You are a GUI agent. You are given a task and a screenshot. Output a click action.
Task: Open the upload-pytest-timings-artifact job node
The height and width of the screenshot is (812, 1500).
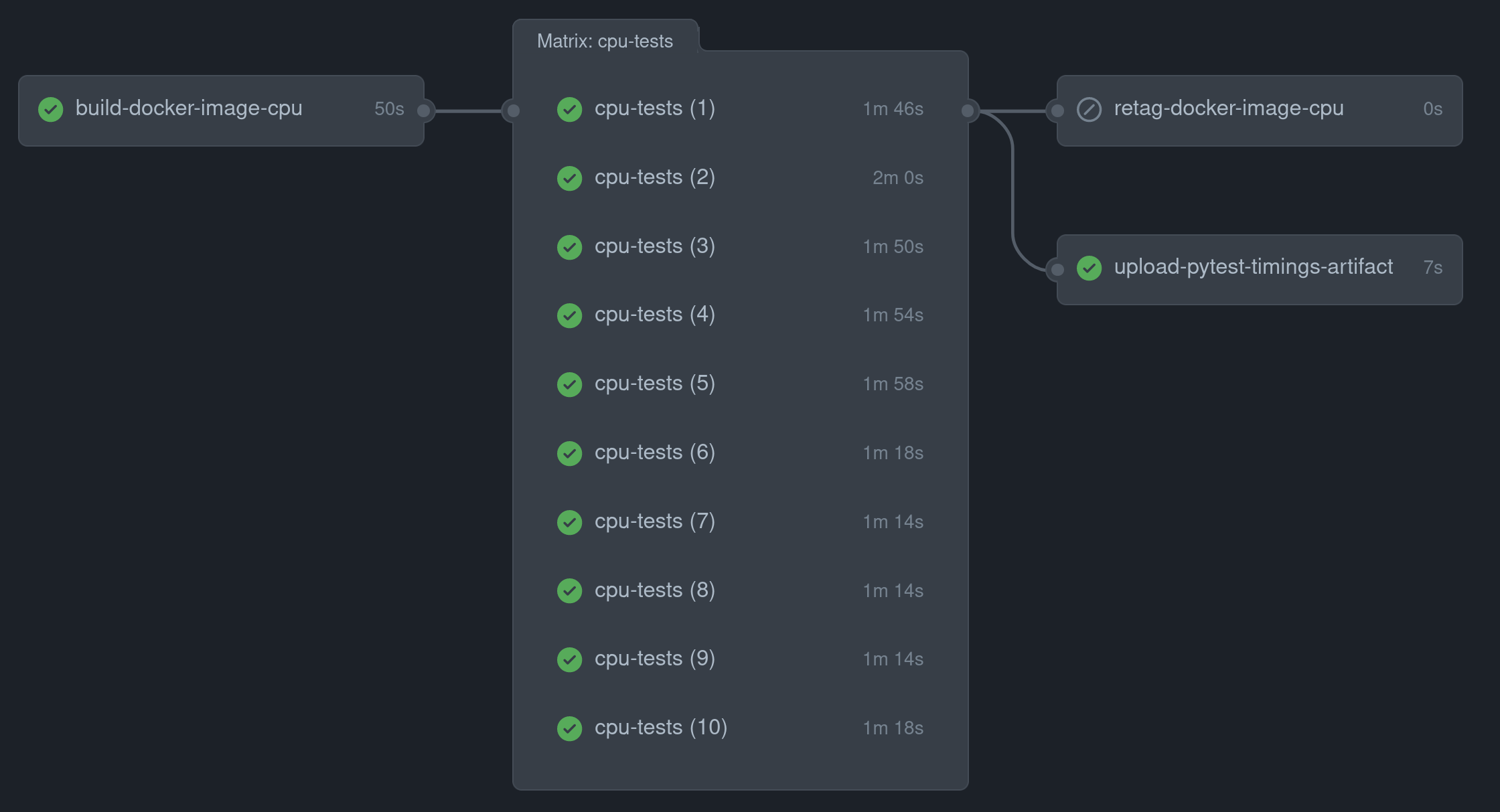click(1253, 267)
